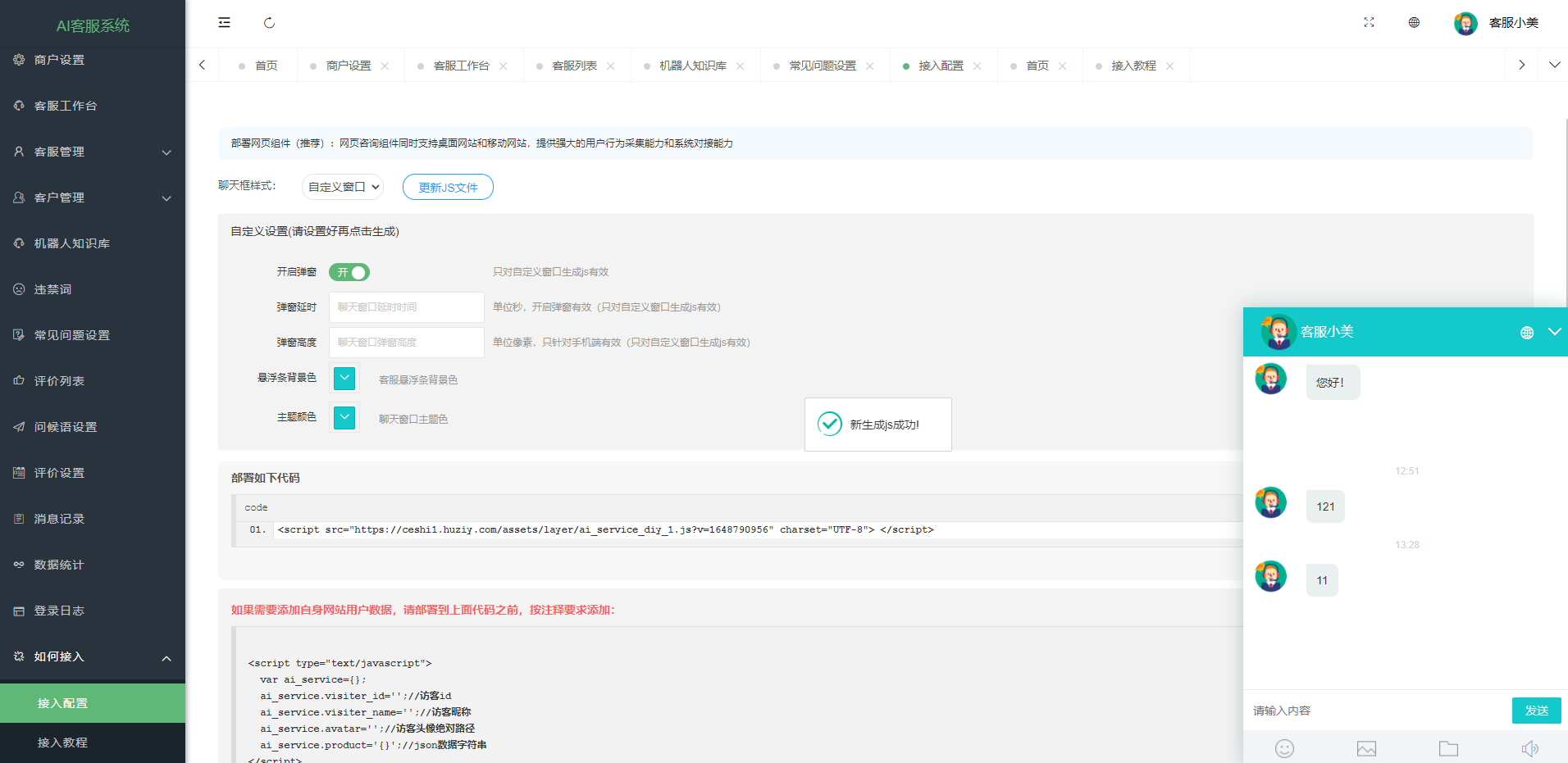Expand 客服管理 sidebar group
Screen dimensions: 1568x763
(93, 152)
